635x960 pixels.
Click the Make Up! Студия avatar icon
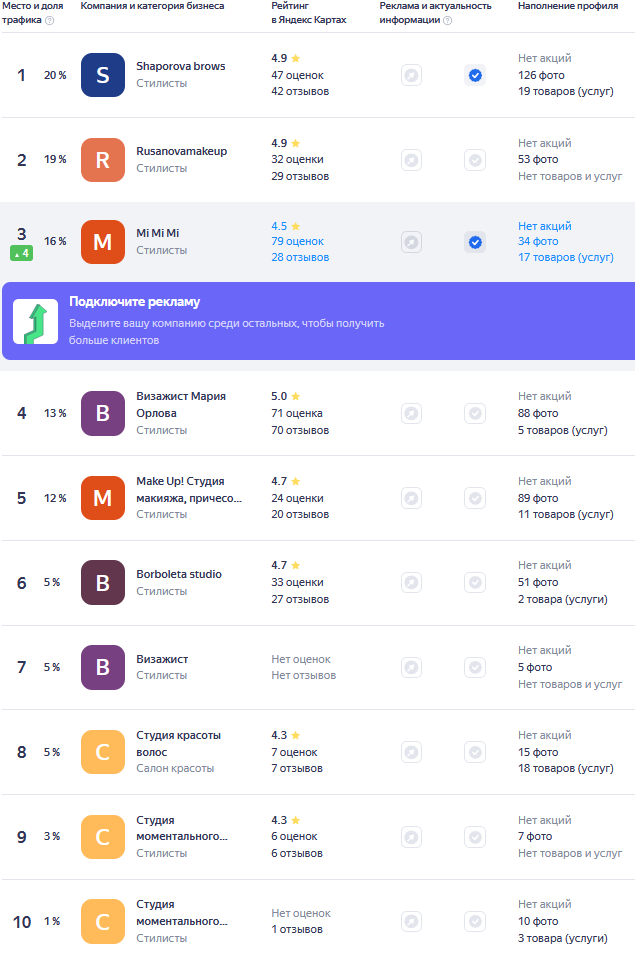point(103,498)
